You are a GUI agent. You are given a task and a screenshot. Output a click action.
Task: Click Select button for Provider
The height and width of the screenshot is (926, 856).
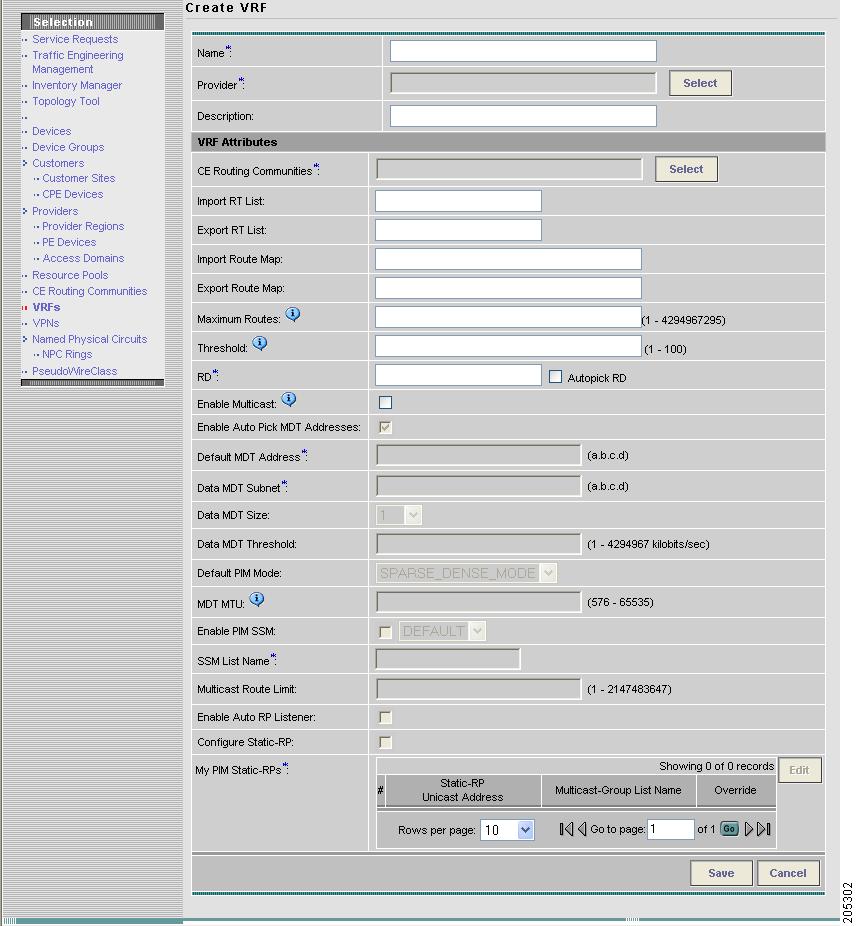pyautogui.click(x=700, y=83)
